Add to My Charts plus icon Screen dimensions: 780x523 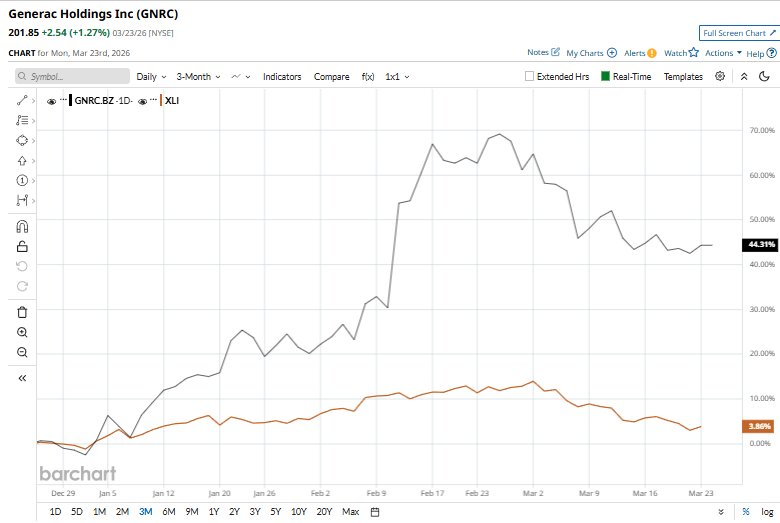coord(612,53)
